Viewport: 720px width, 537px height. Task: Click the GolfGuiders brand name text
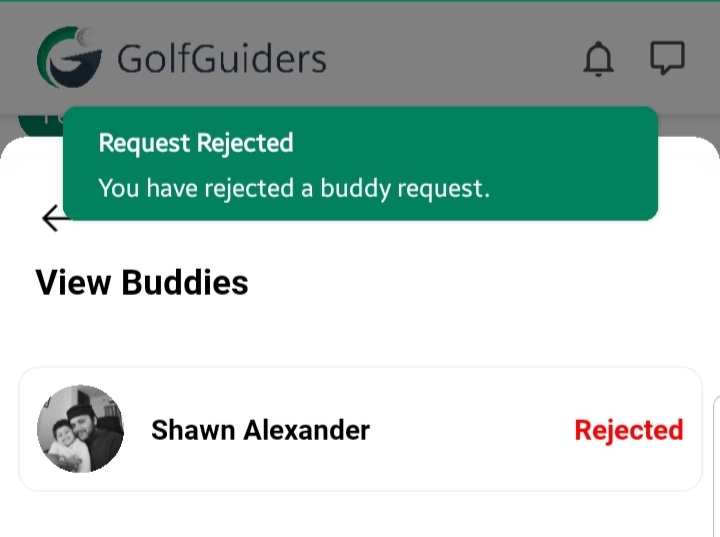point(221,59)
